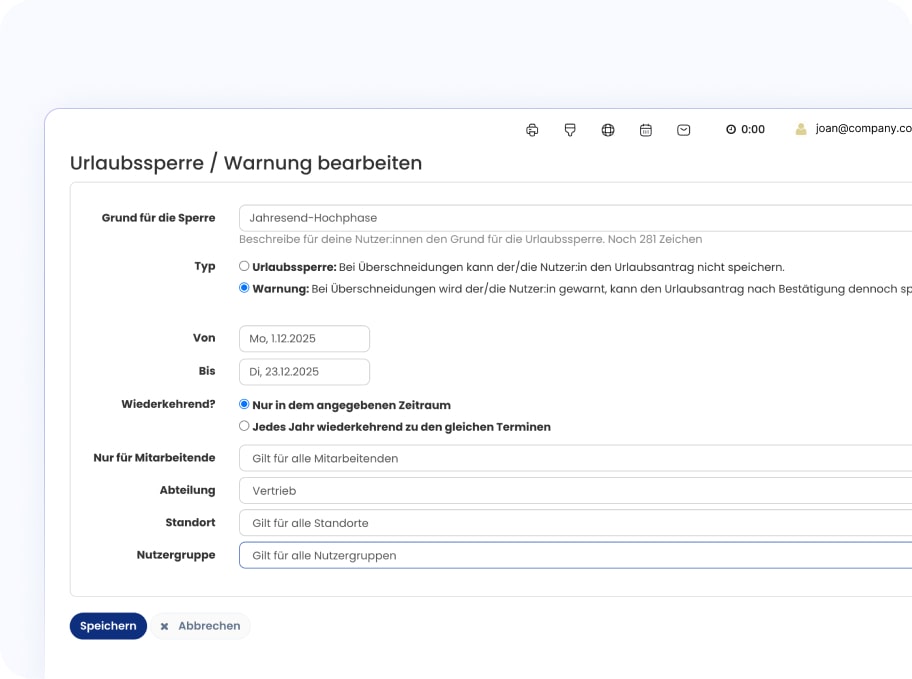Screen dimensions: 912x679
Task: Click the 'Typ' field label
Action: coord(205,266)
